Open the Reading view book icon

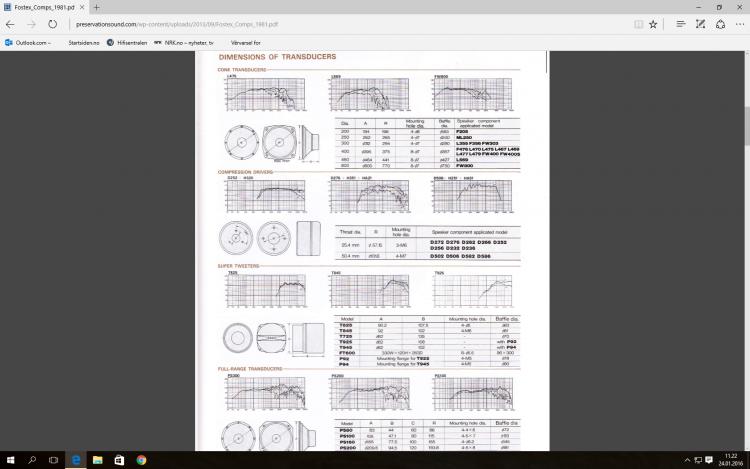638,24
